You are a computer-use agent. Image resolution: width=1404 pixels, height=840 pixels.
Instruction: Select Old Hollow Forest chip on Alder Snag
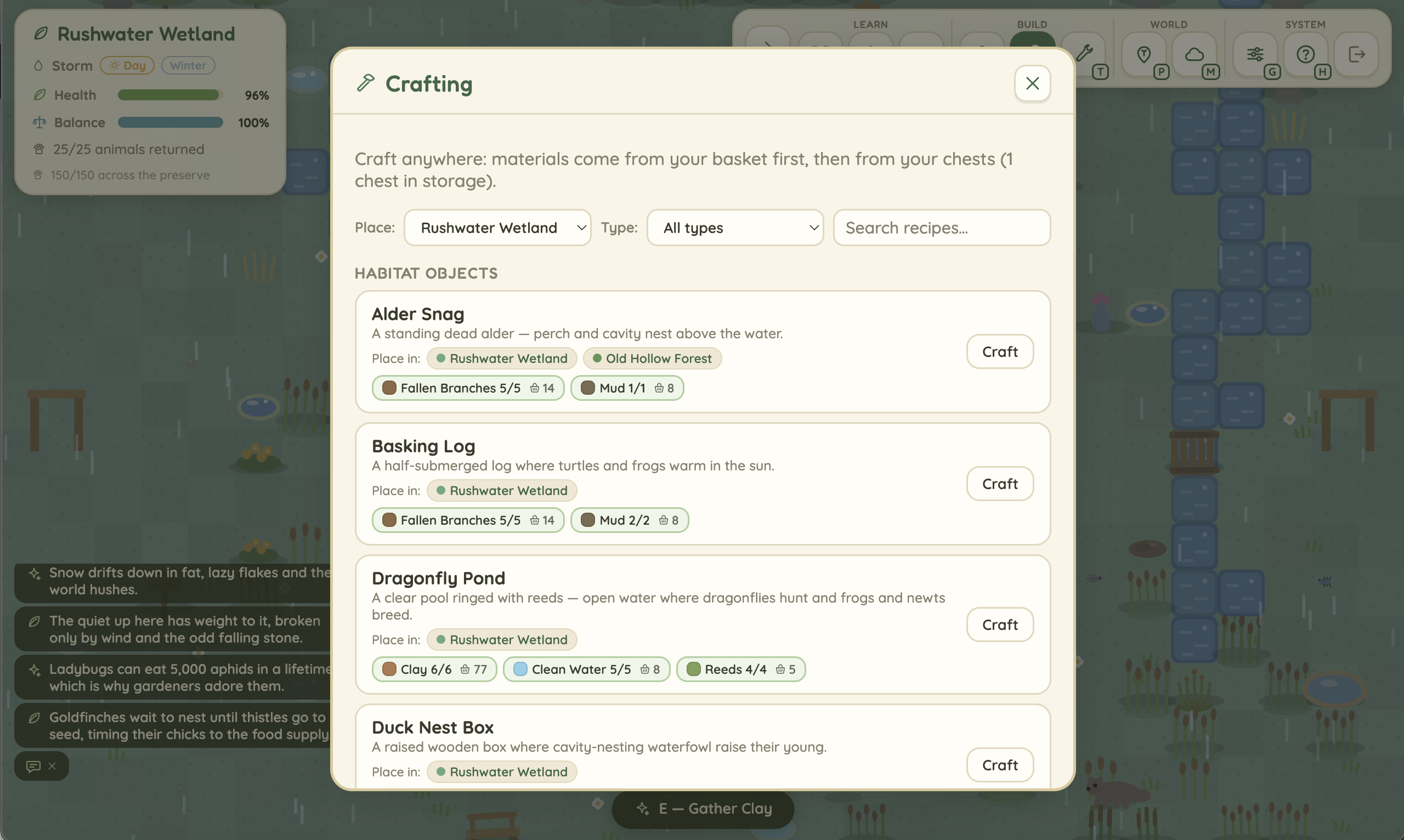pos(652,358)
